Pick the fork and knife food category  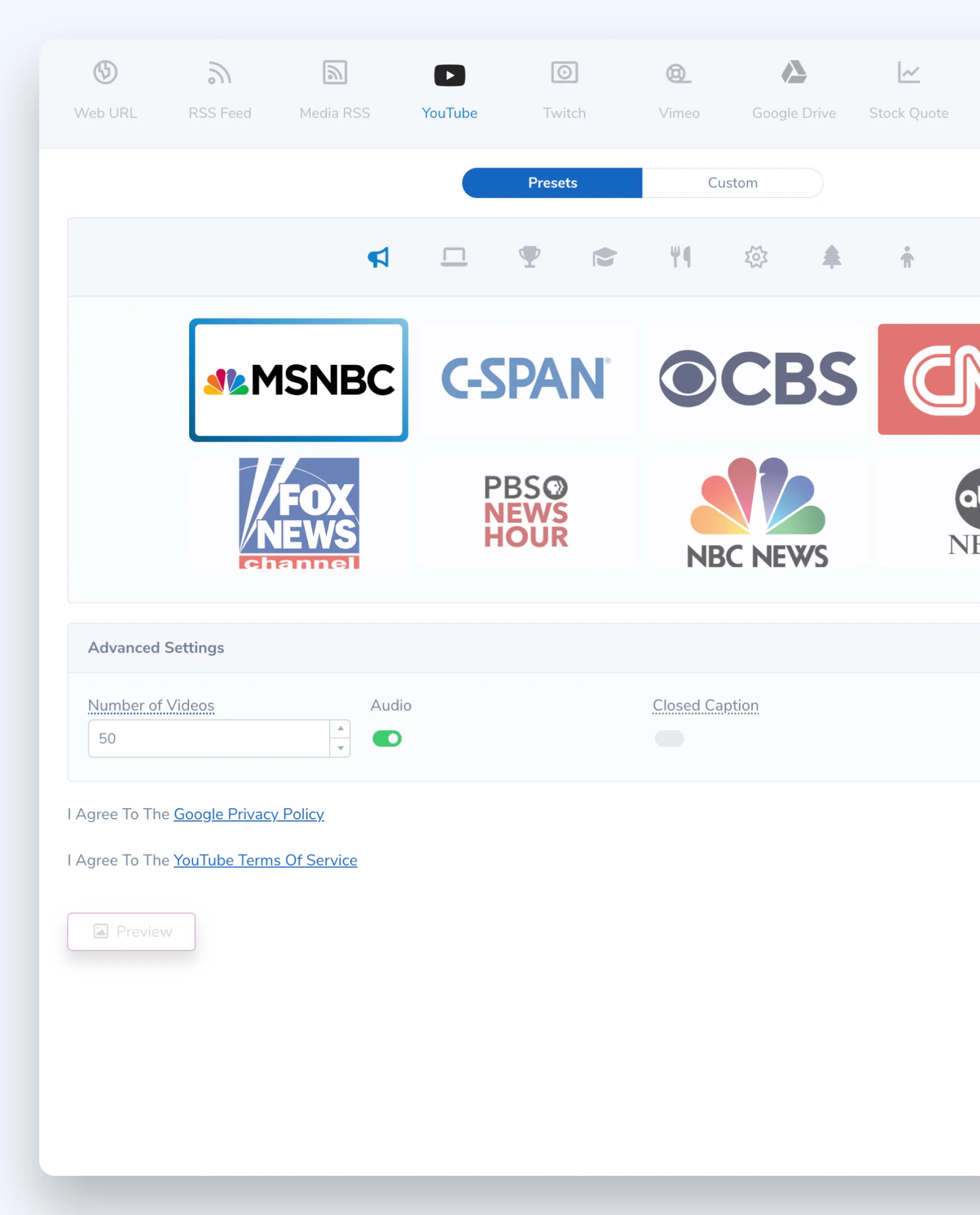pyautogui.click(x=680, y=257)
